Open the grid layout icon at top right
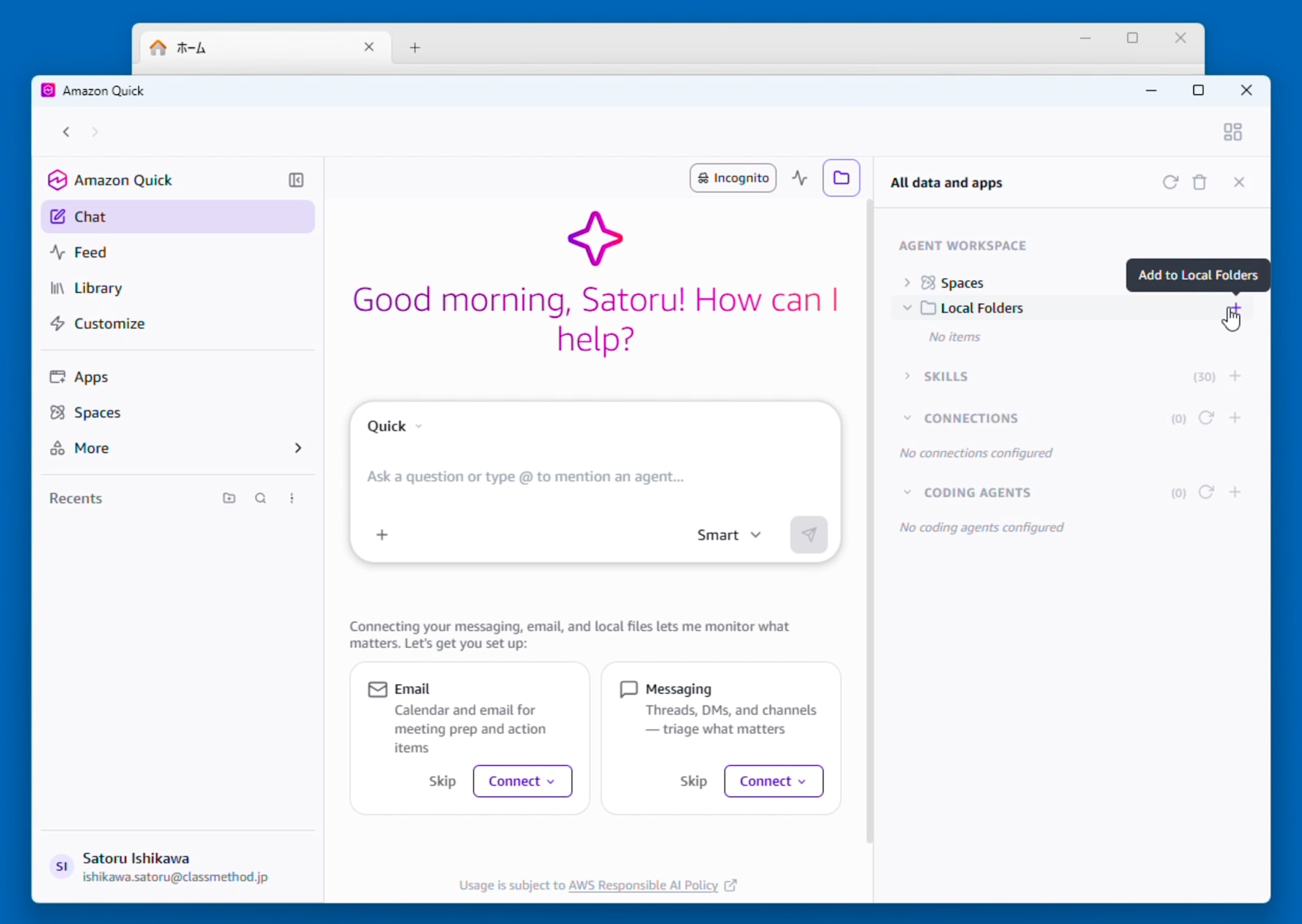Image resolution: width=1302 pixels, height=924 pixels. coord(1232,132)
